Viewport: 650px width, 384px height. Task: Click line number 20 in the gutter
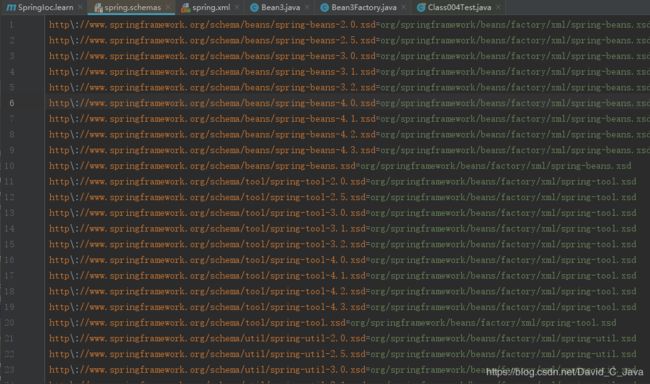9,323
